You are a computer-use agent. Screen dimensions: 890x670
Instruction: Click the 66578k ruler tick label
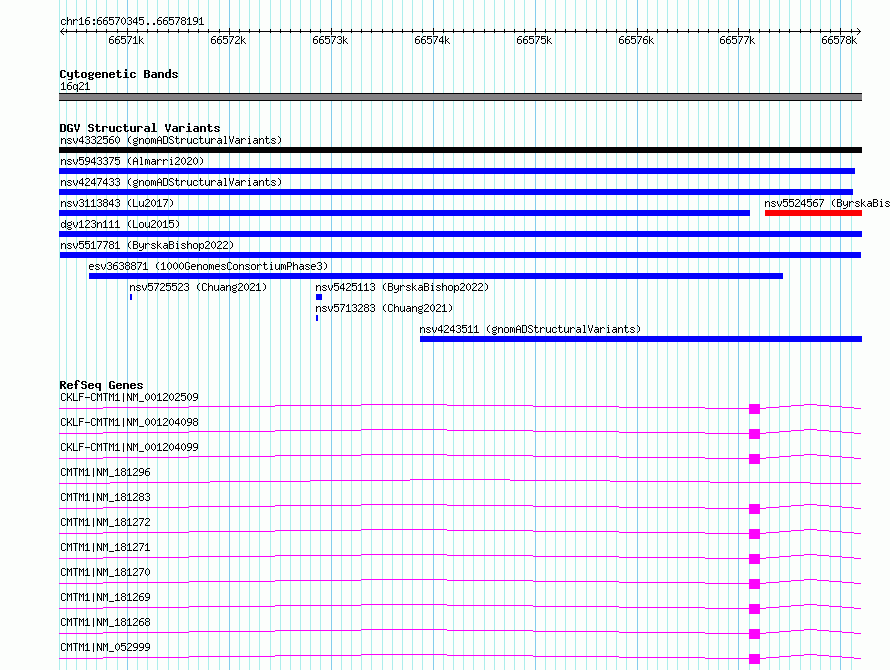click(839, 40)
